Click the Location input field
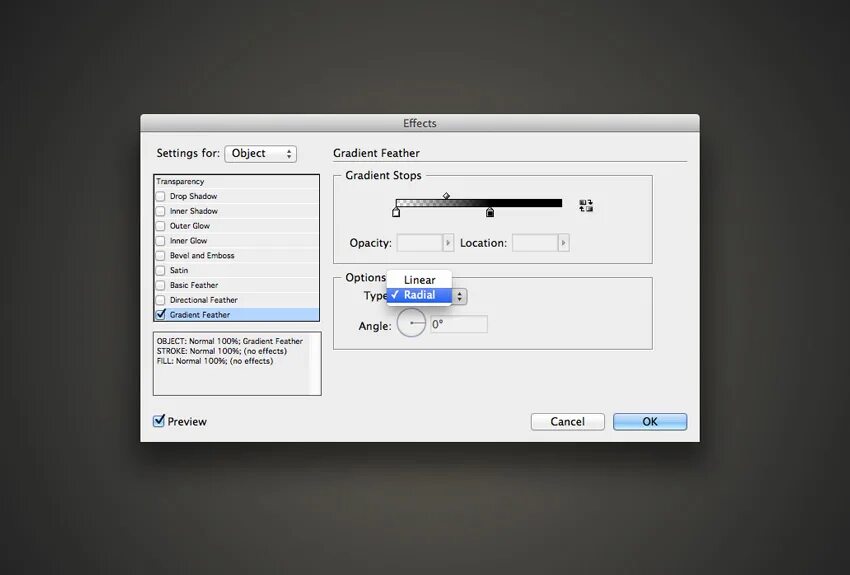Image resolution: width=850 pixels, height=575 pixels. (x=536, y=243)
